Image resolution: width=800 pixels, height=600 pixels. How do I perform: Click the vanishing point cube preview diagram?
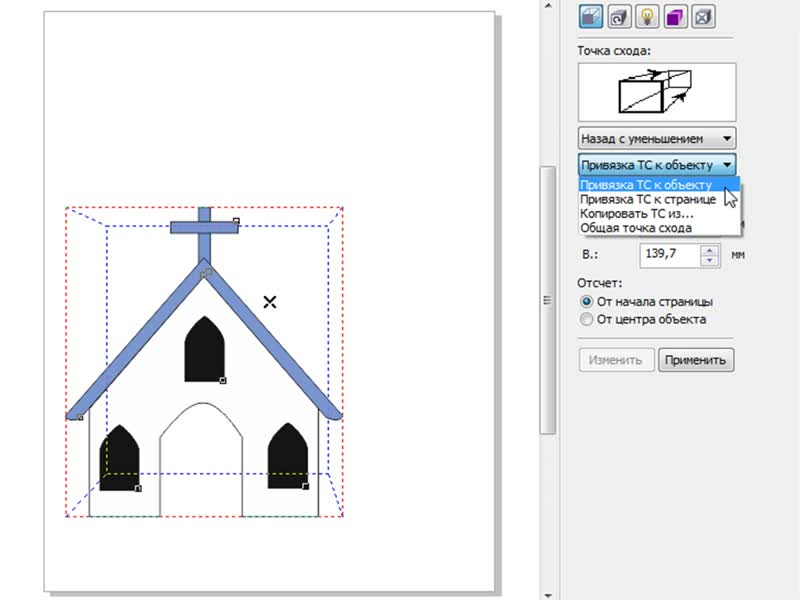click(x=656, y=92)
